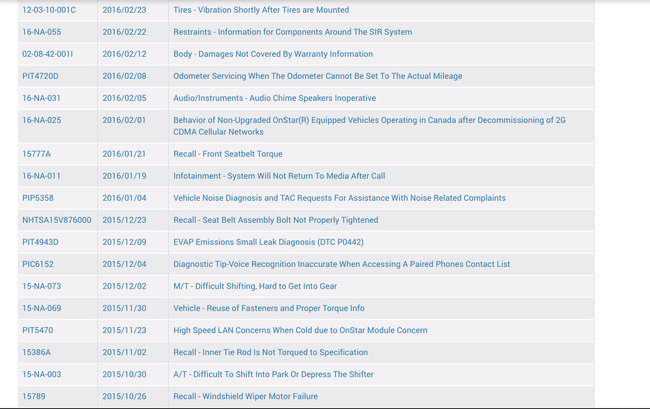
Task: Select date 2015/11/23
Action: [124, 330]
